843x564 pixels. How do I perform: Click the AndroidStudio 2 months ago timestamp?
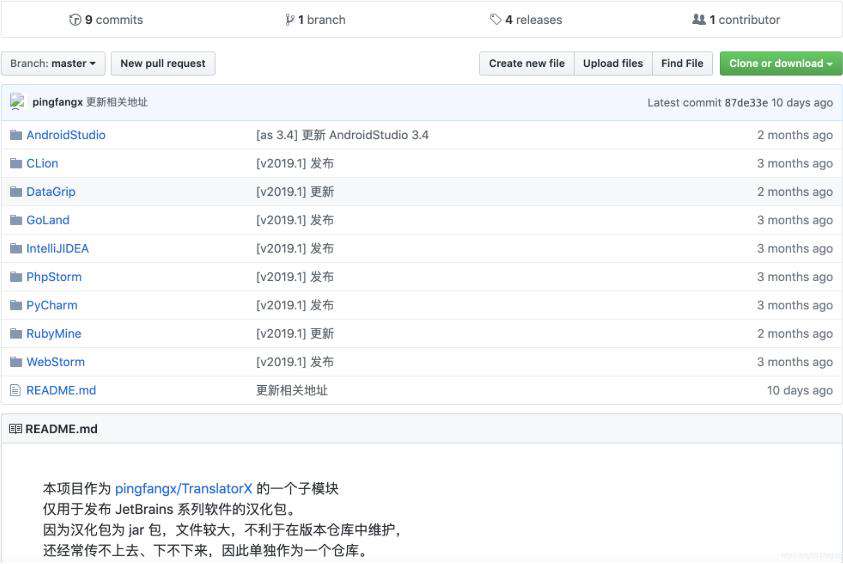tap(795, 135)
